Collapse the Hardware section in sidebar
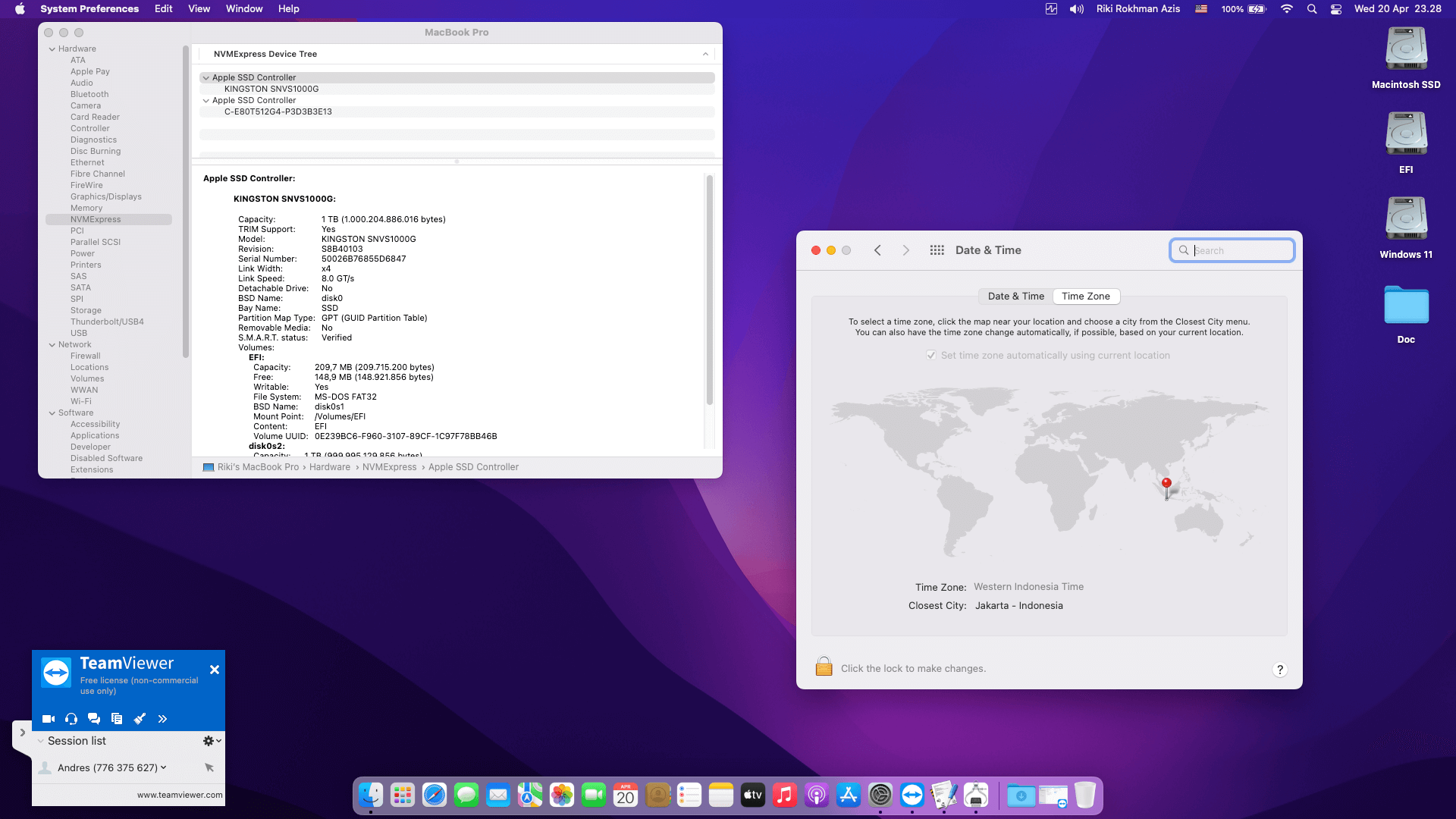1456x819 pixels. pos(52,49)
